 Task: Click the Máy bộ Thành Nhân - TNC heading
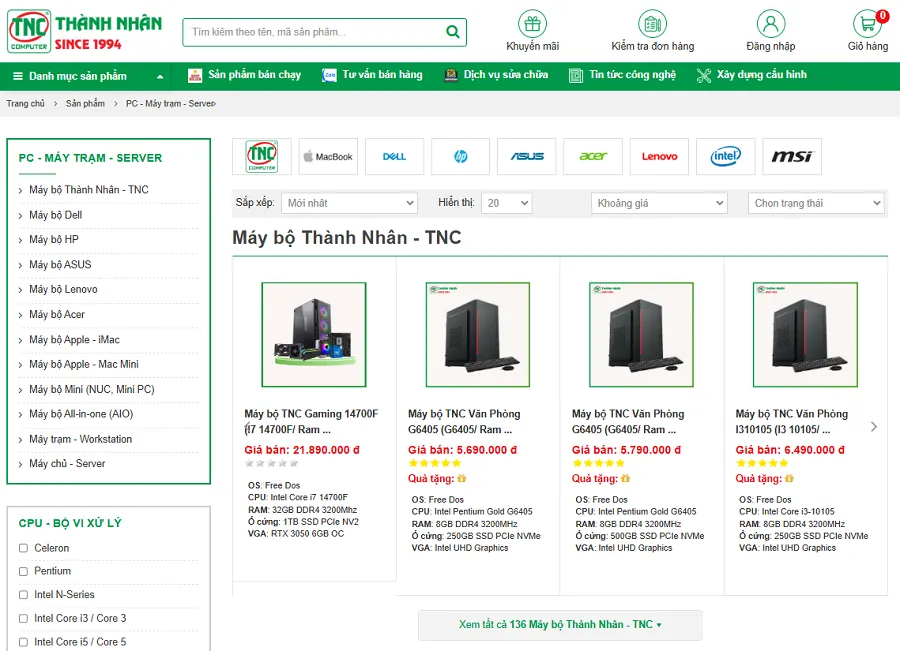point(347,238)
